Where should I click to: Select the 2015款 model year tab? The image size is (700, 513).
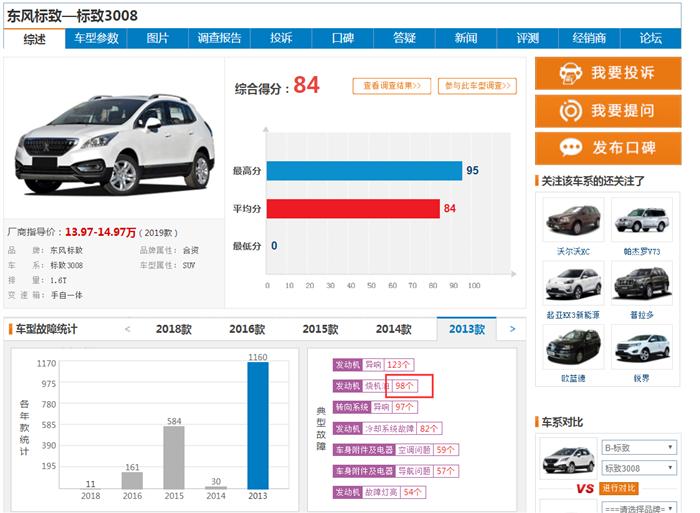tap(320, 329)
